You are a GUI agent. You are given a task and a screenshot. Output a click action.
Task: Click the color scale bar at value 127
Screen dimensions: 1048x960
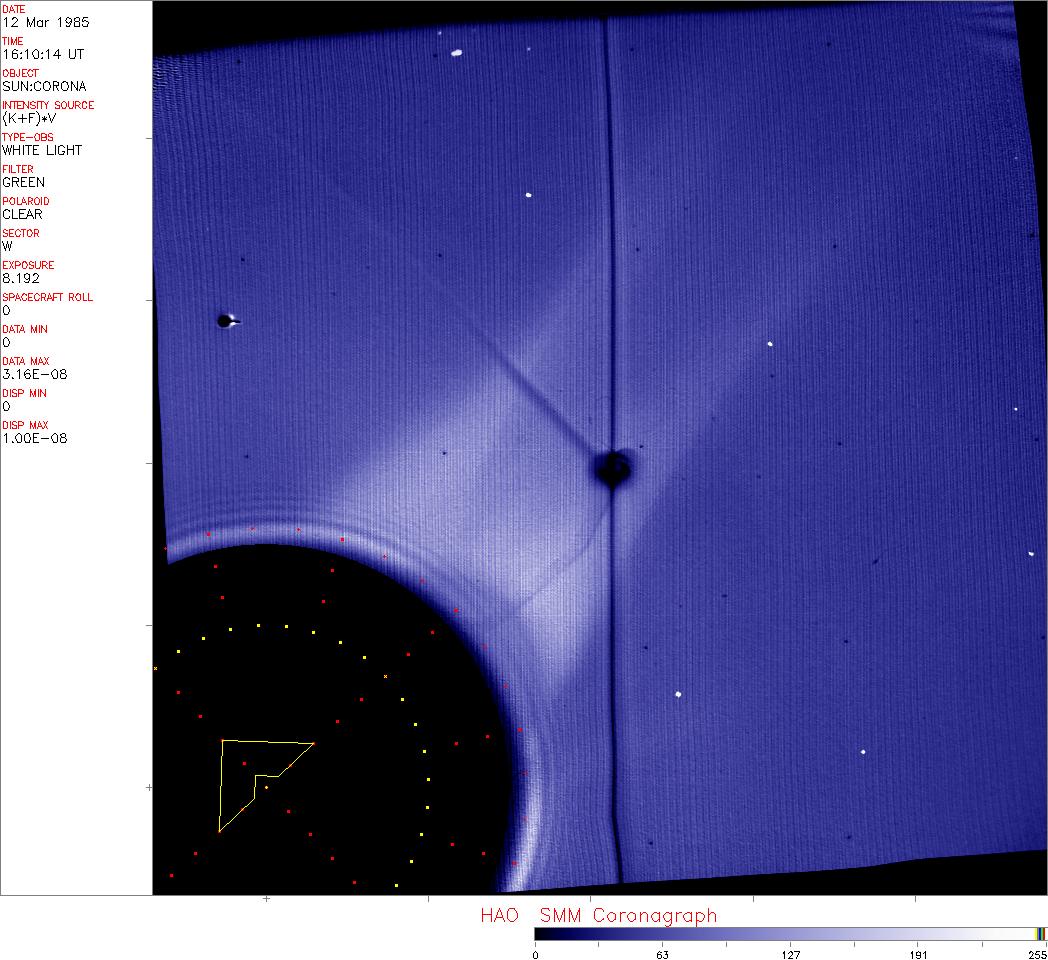(790, 934)
